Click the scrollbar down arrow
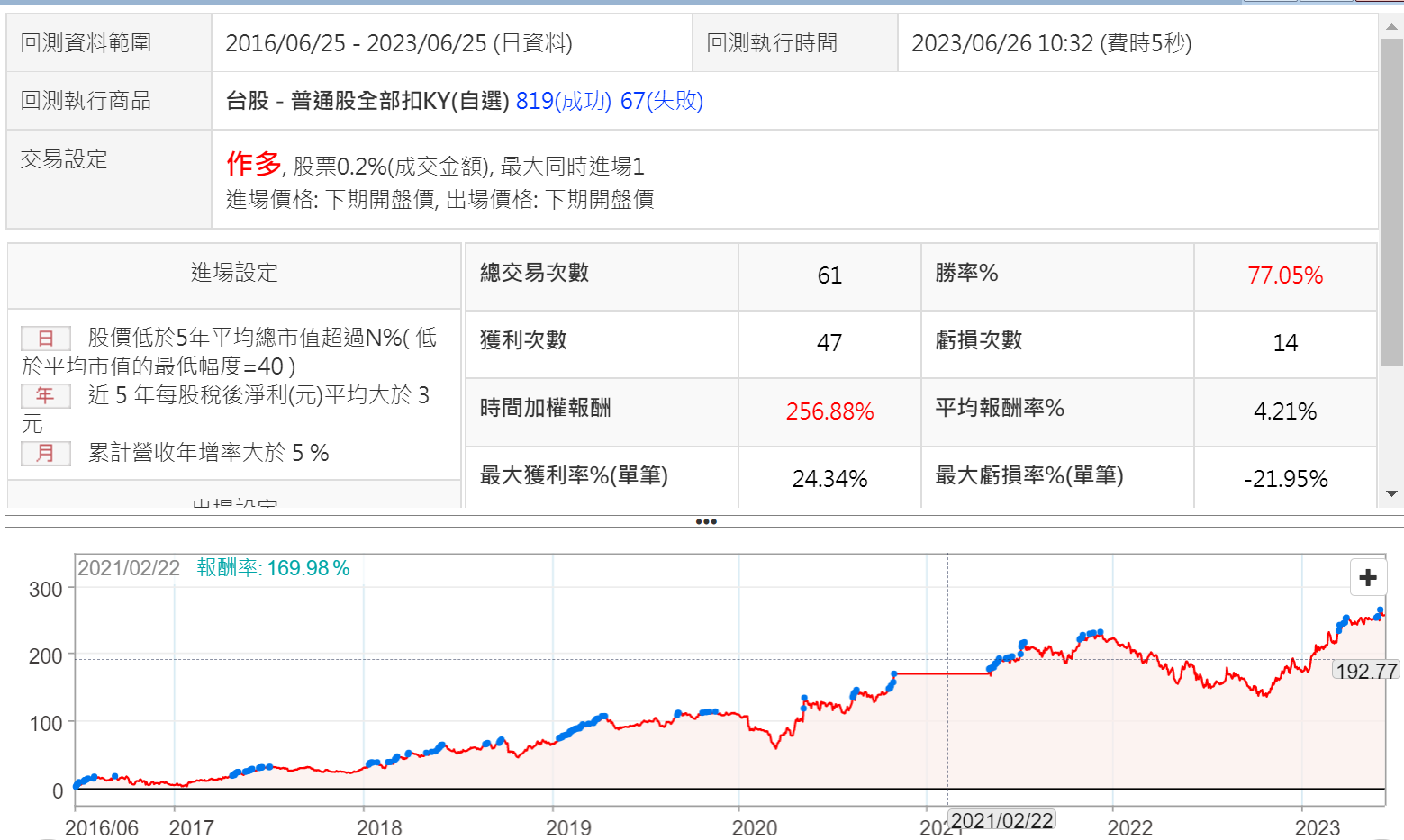Image resolution: width=1404 pixels, height=840 pixels. (x=1391, y=493)
